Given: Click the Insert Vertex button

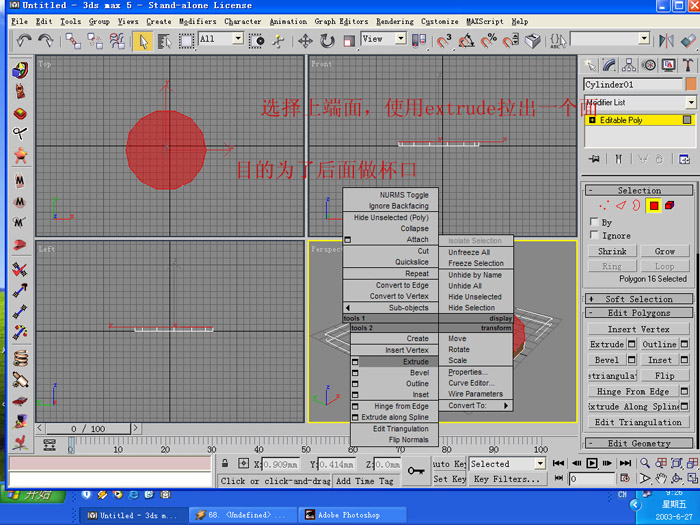Looking at the screenshot, I should coord(638,329).
